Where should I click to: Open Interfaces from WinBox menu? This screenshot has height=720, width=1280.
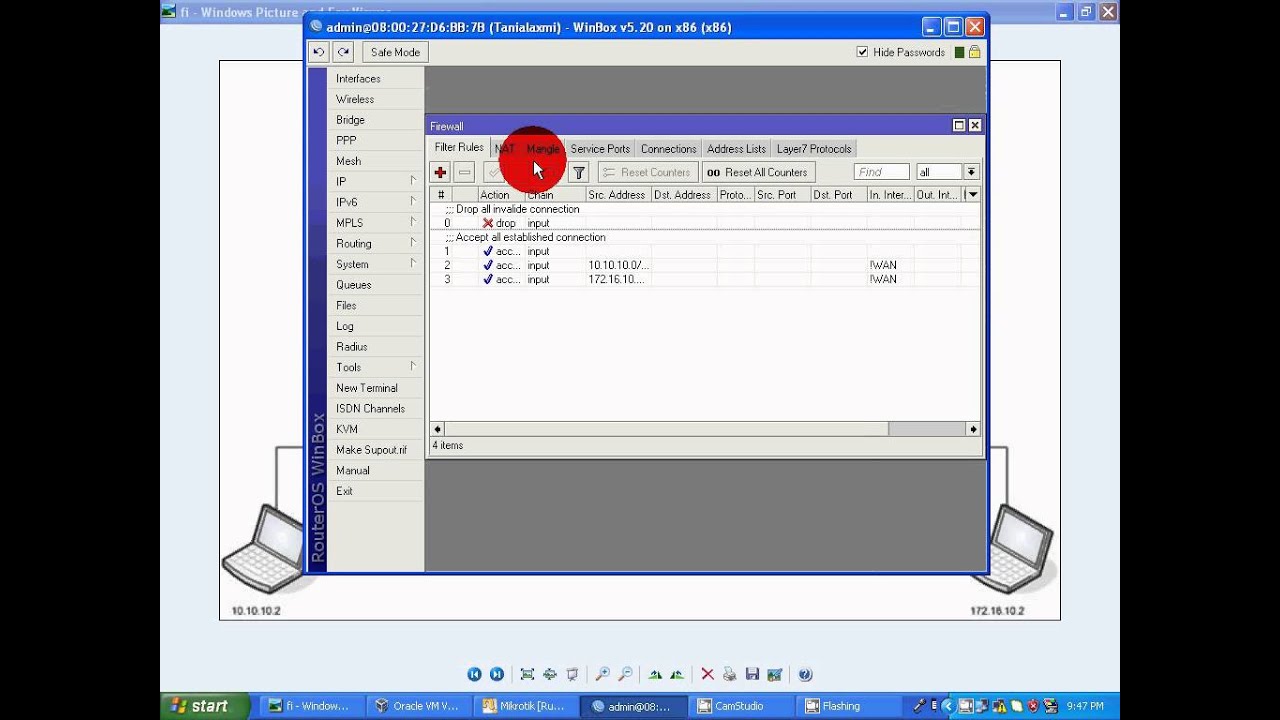(375, 78)
